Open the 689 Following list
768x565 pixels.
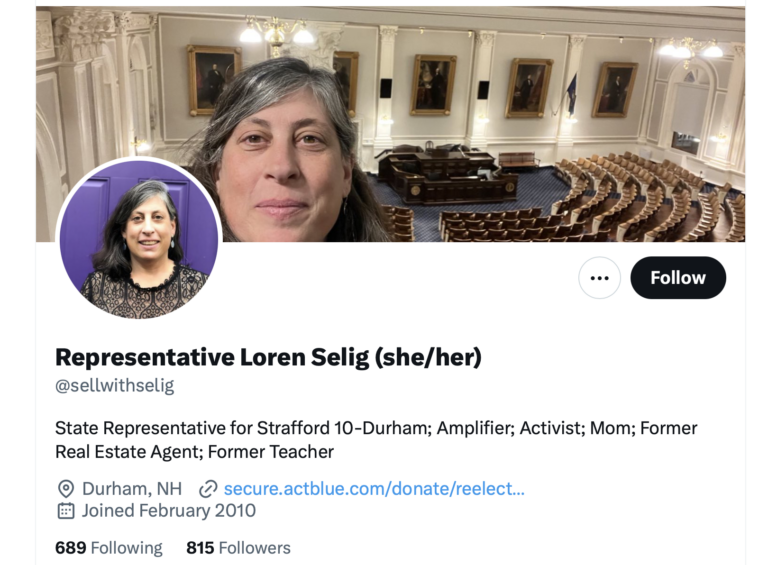pyautogui.click(x=109, y=548)
